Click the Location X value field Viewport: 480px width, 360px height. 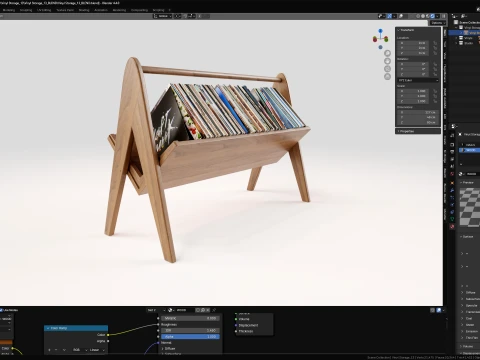[413, 43]
